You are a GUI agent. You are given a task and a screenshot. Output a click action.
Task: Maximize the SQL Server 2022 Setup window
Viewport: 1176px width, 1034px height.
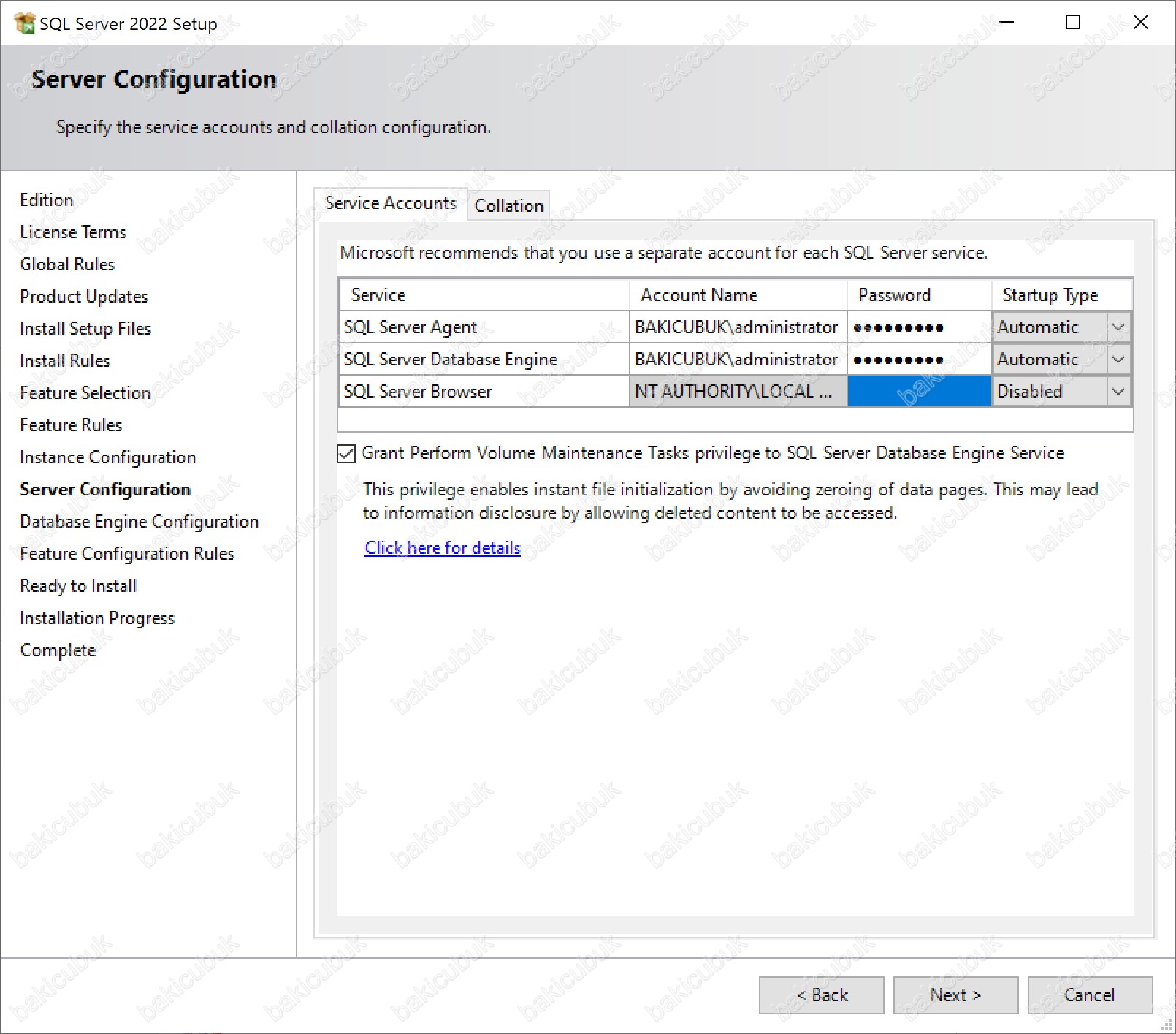coord(1073,23)
